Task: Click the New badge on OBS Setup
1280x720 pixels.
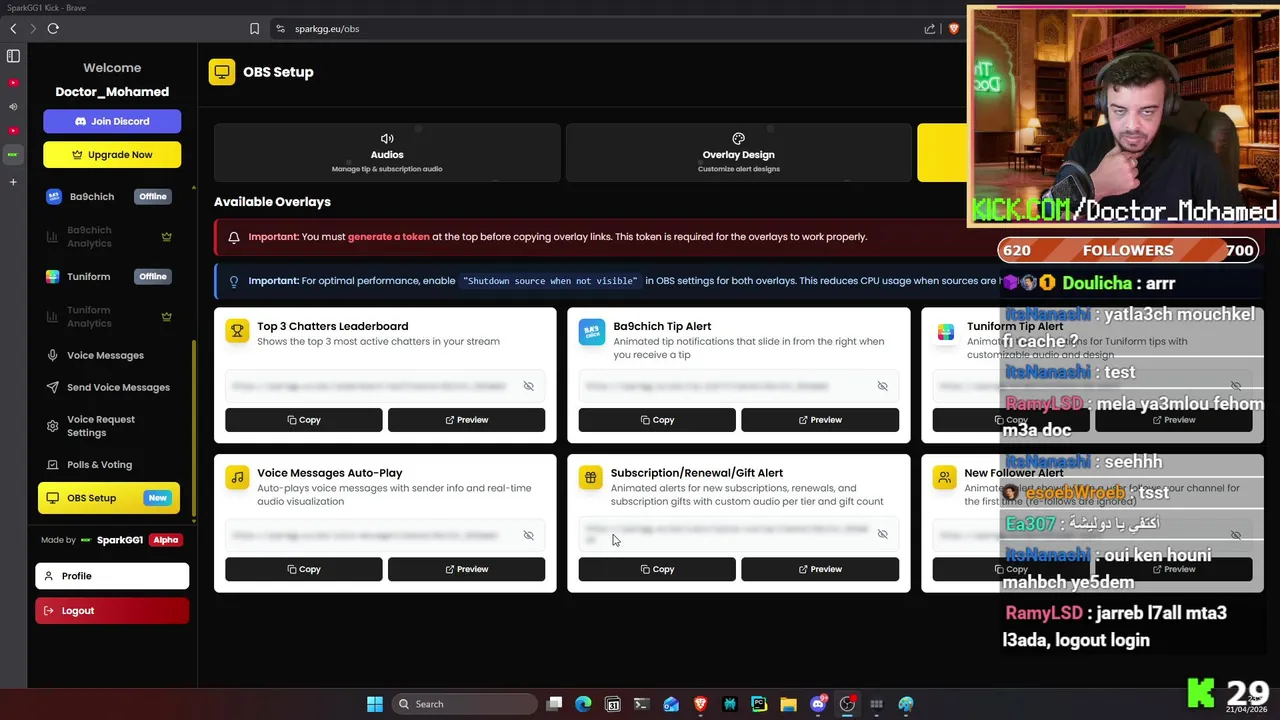Action: 158,498
